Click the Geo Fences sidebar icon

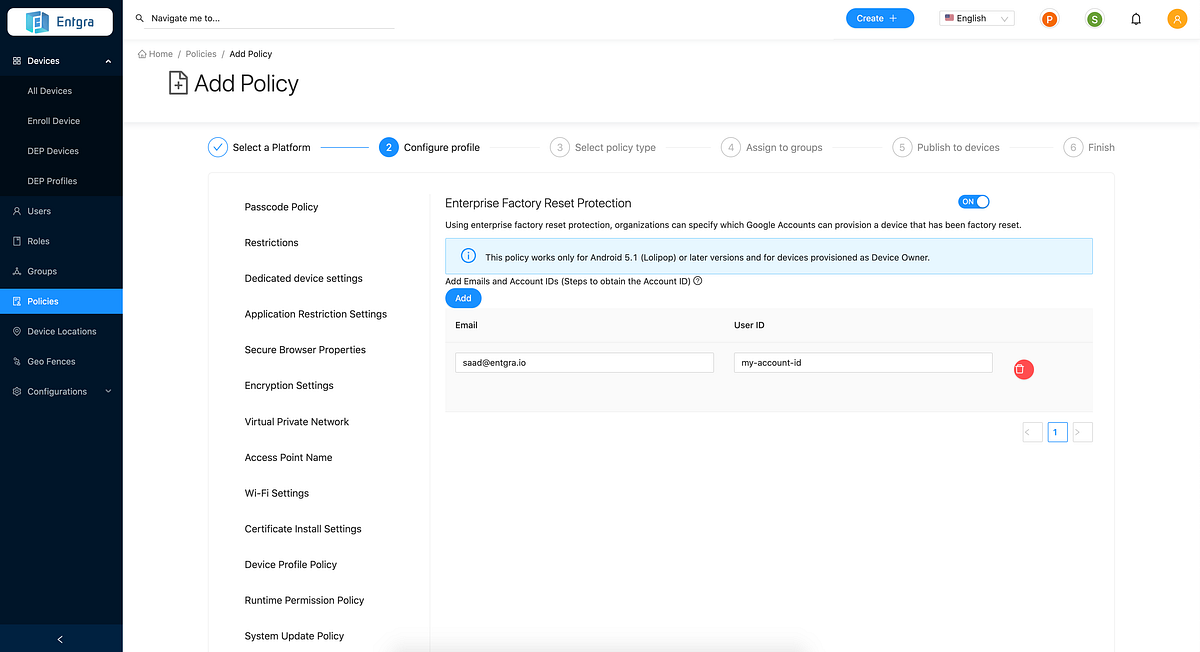[x=19, y=361]
